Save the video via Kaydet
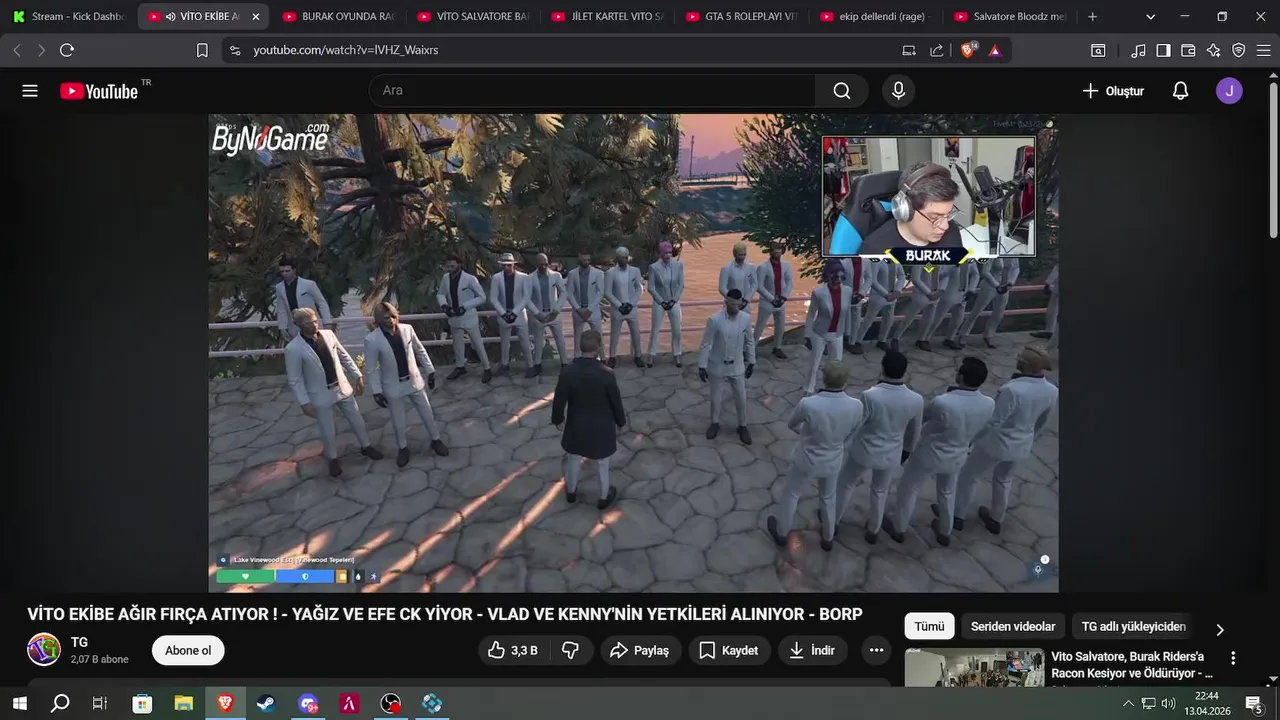 pyautogui.click(x=728, y=650)
